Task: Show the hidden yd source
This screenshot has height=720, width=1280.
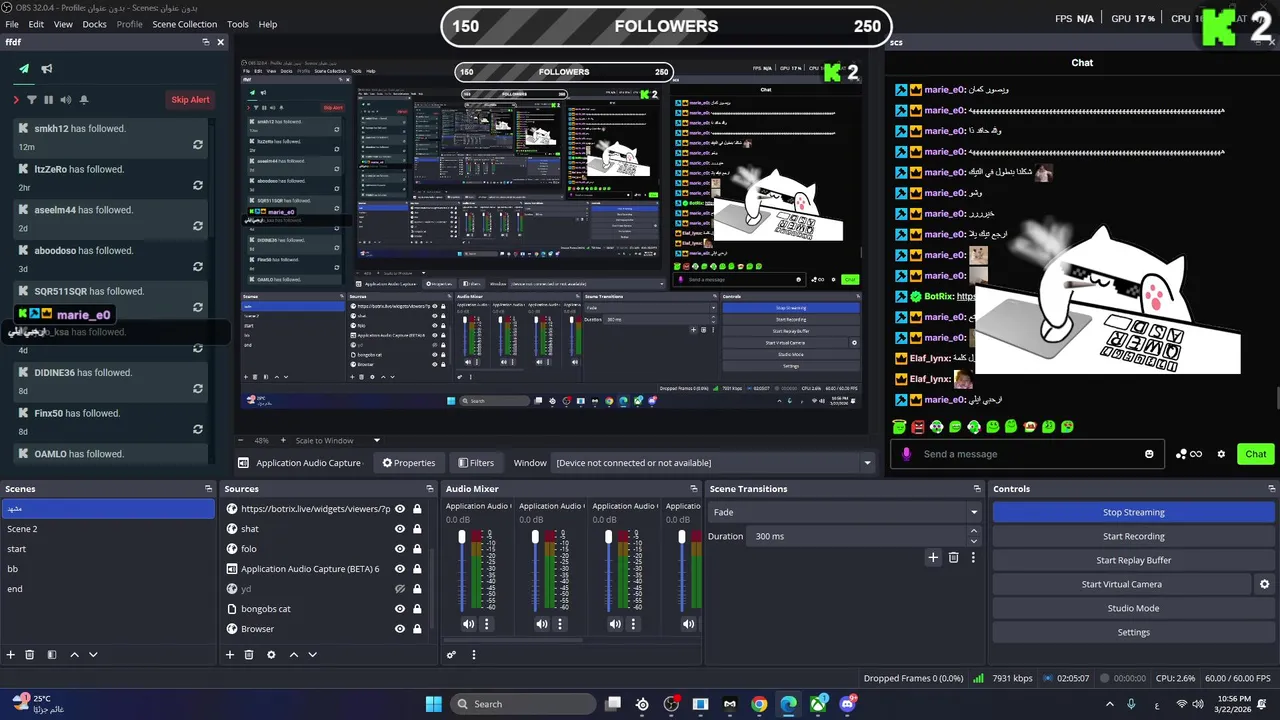Action: (x=400, y=589)
